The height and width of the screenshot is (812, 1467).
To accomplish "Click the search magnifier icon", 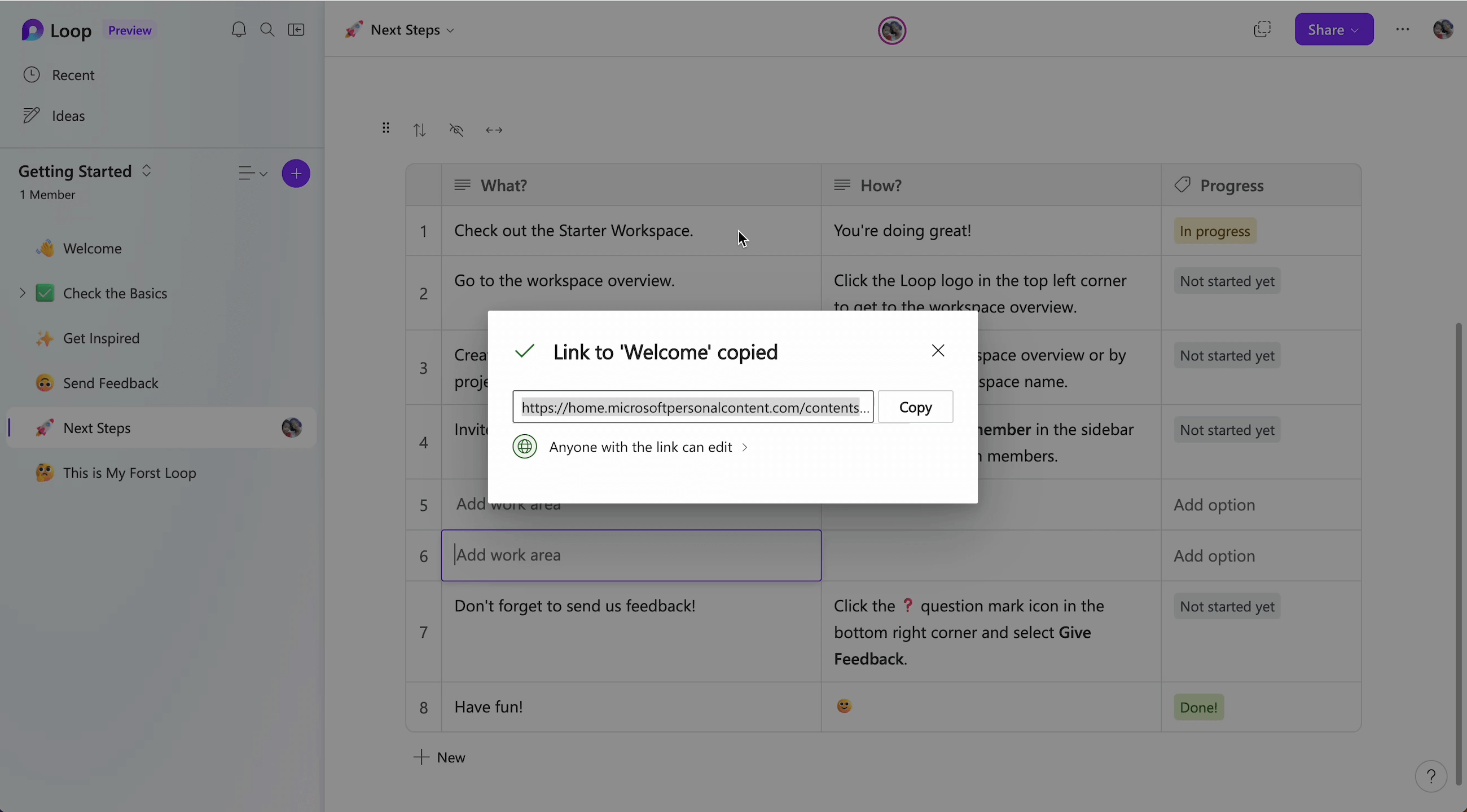I will [x=267, y=29].
